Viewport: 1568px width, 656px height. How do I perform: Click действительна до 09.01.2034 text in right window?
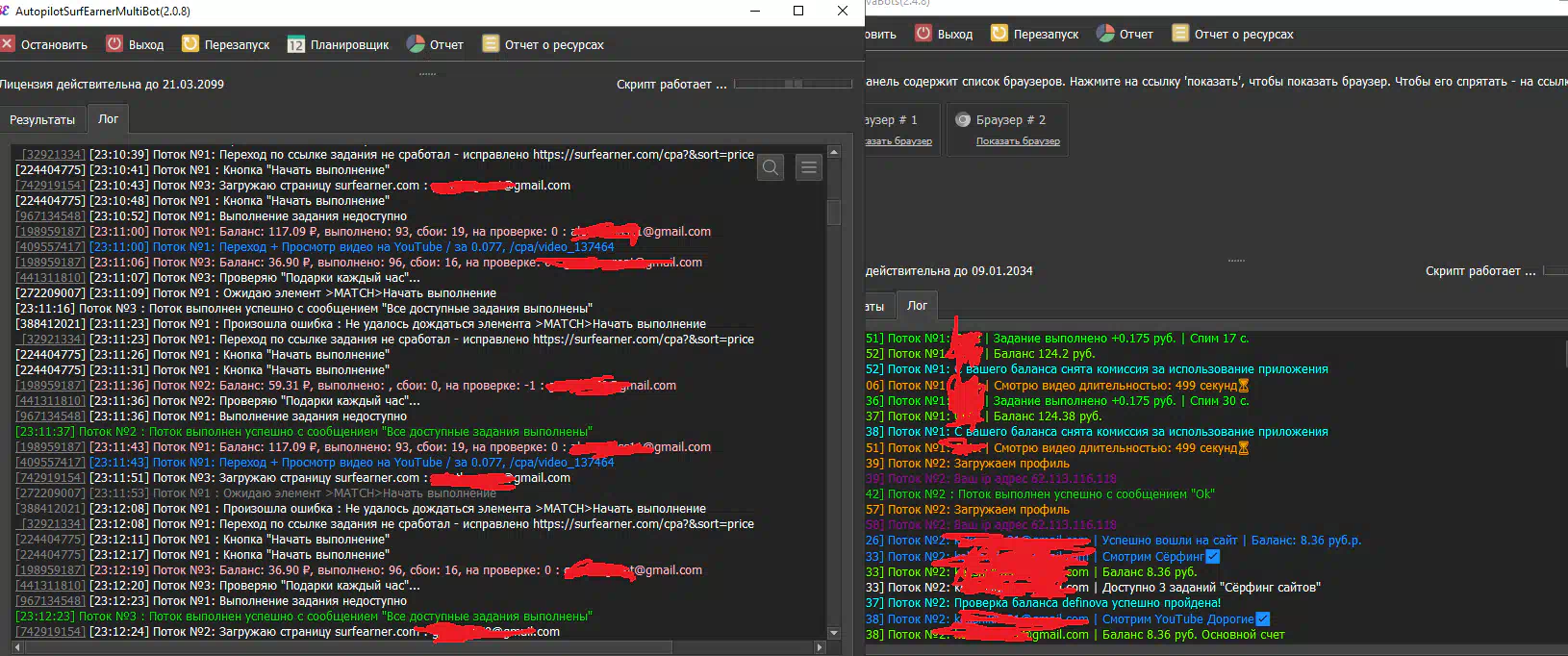pyautogui.click(x=949, y=271)
